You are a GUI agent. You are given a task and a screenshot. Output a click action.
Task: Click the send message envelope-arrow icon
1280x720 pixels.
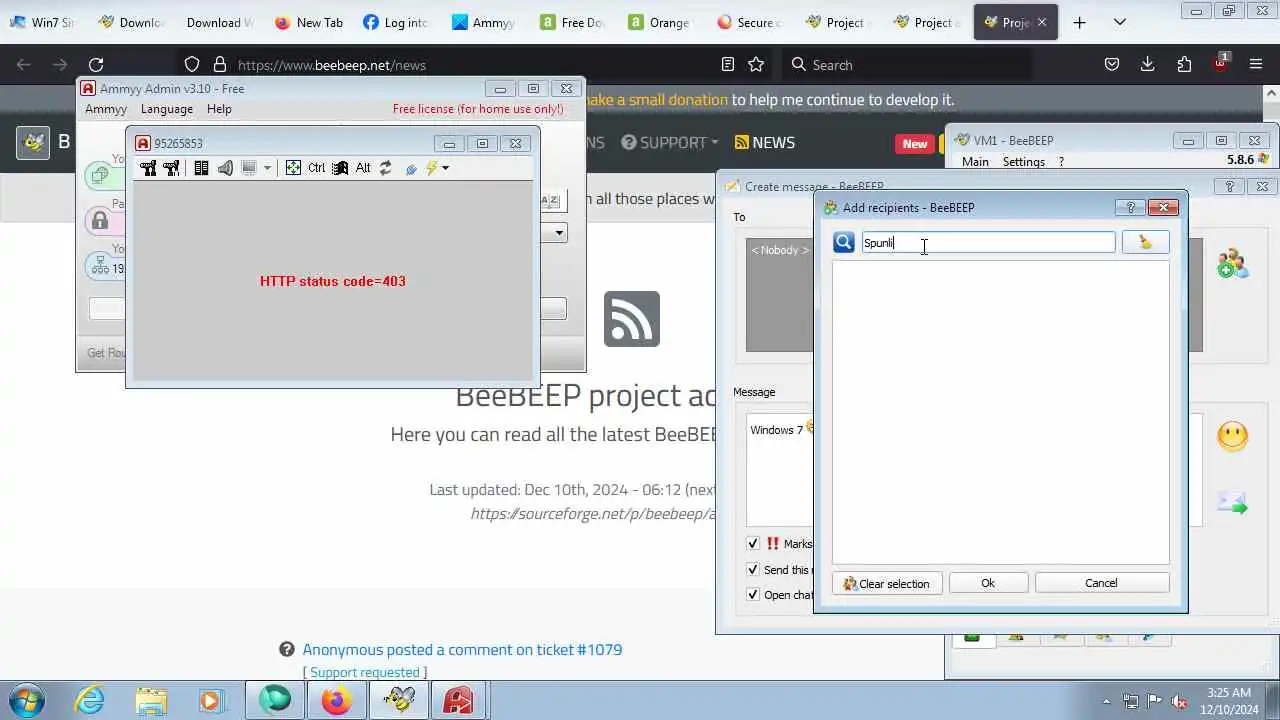(x=1232, y=503)
